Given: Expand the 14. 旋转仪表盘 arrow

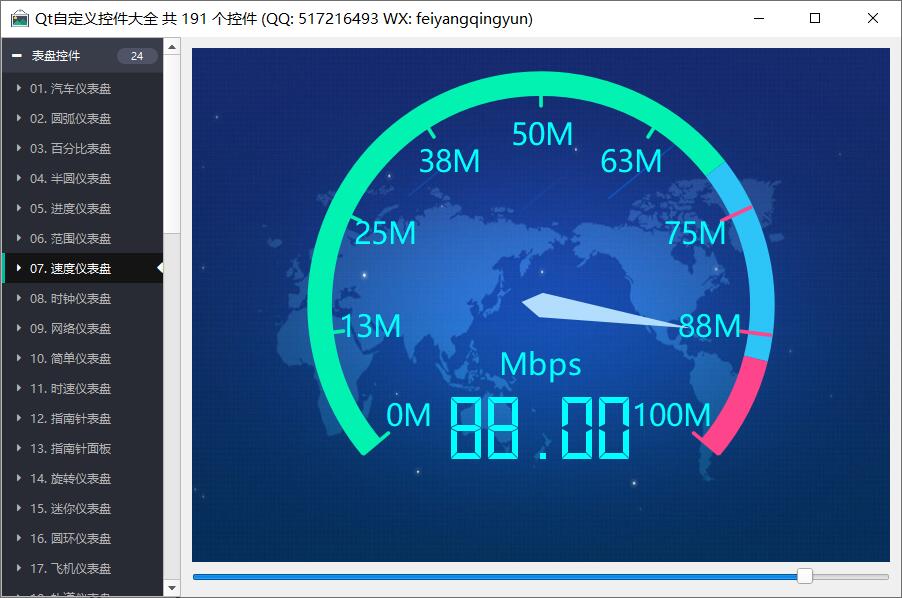Looking at the screenshot, I should tap(19, 478).
